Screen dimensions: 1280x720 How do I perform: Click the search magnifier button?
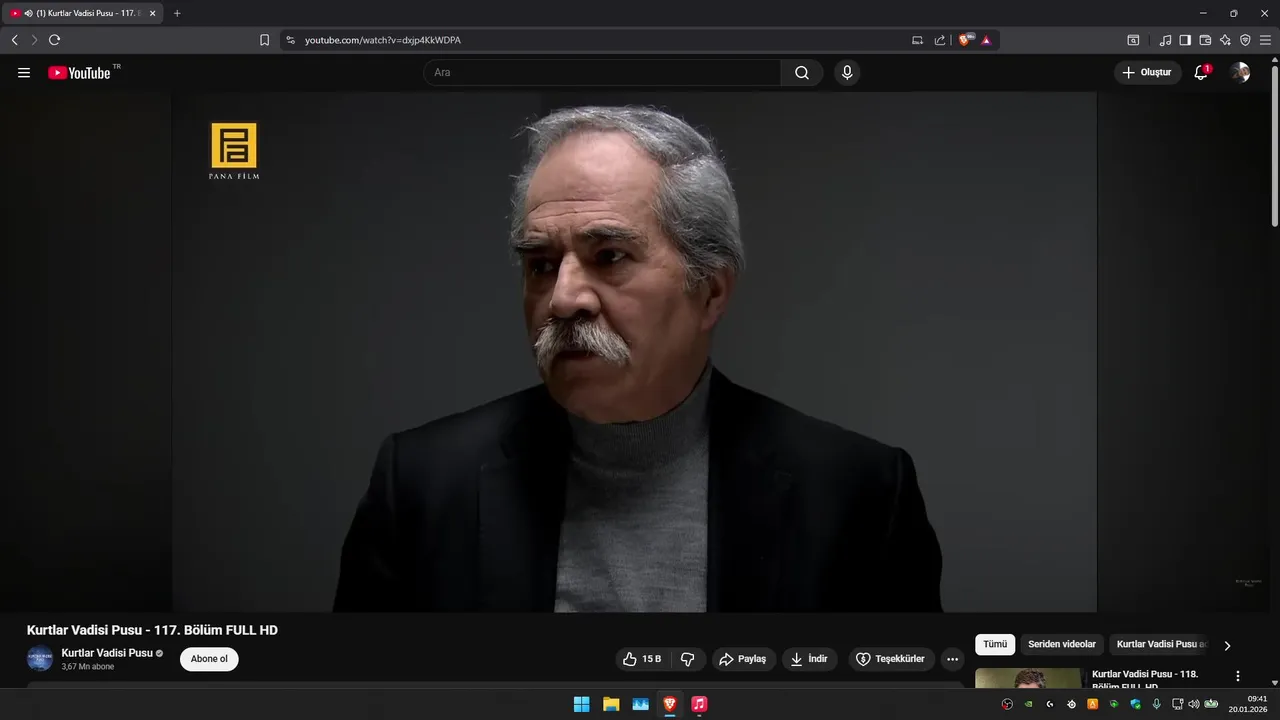(802, 73)
